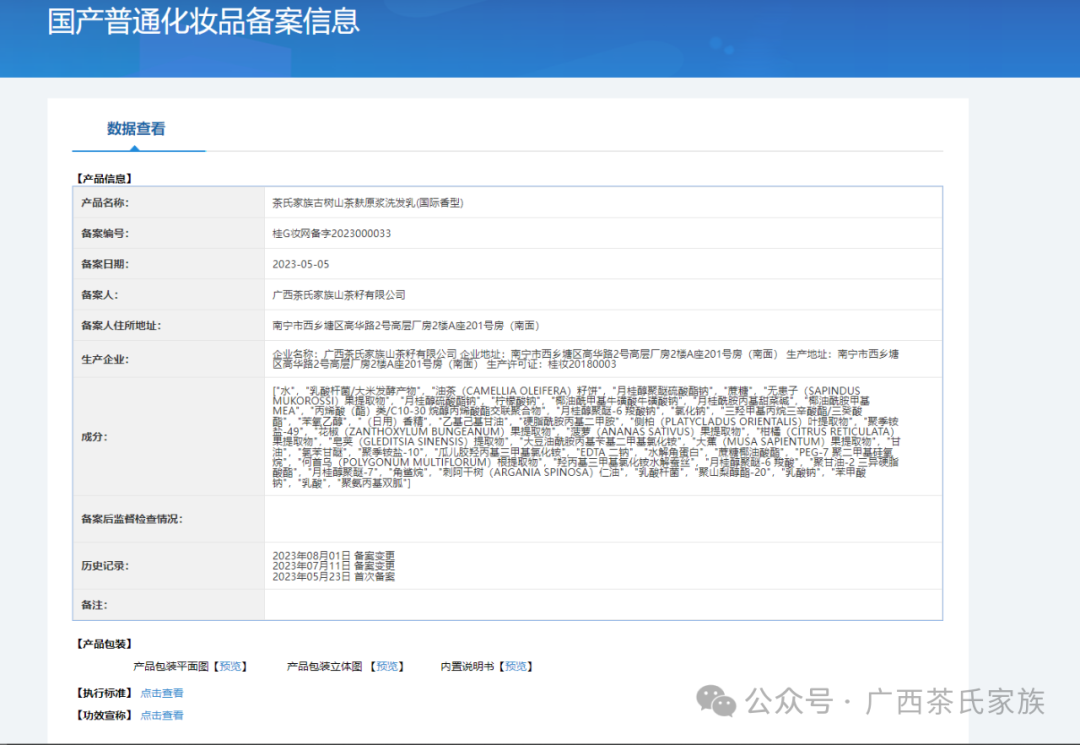Click the 备注 row label
This screenshot has width=1080, height=745.
pos(94,605)
